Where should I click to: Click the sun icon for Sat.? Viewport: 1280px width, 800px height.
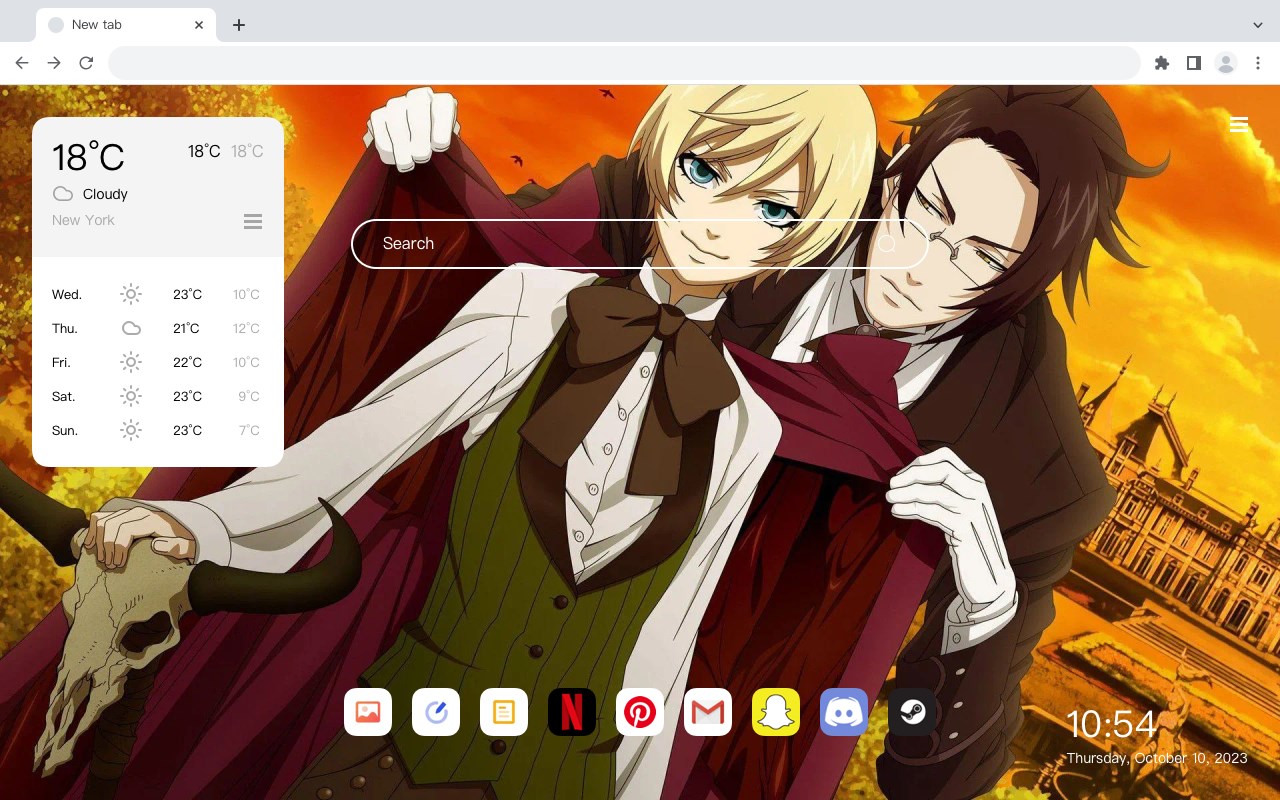click(131, 396)
